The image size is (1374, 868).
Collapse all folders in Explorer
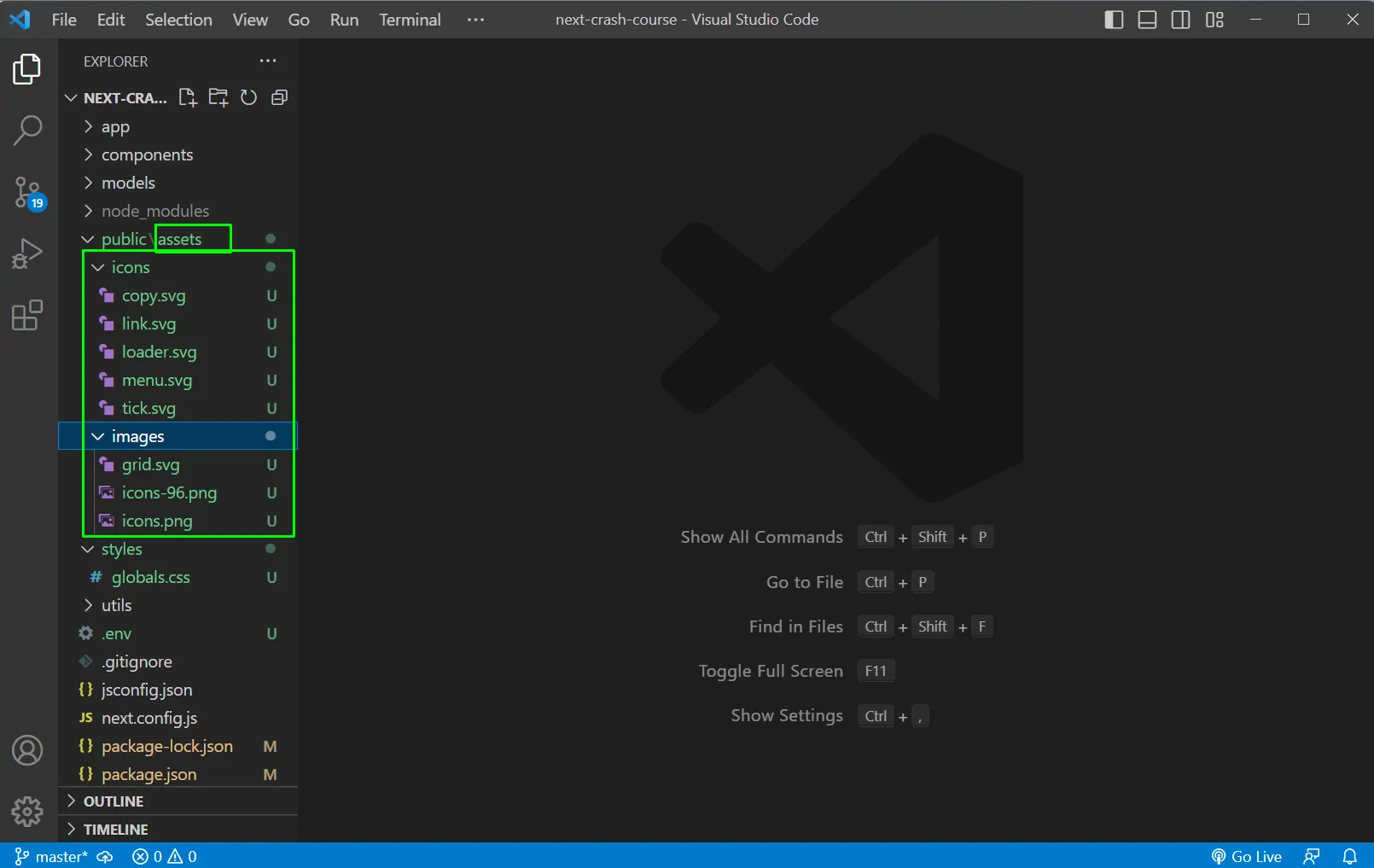[279, 97]
